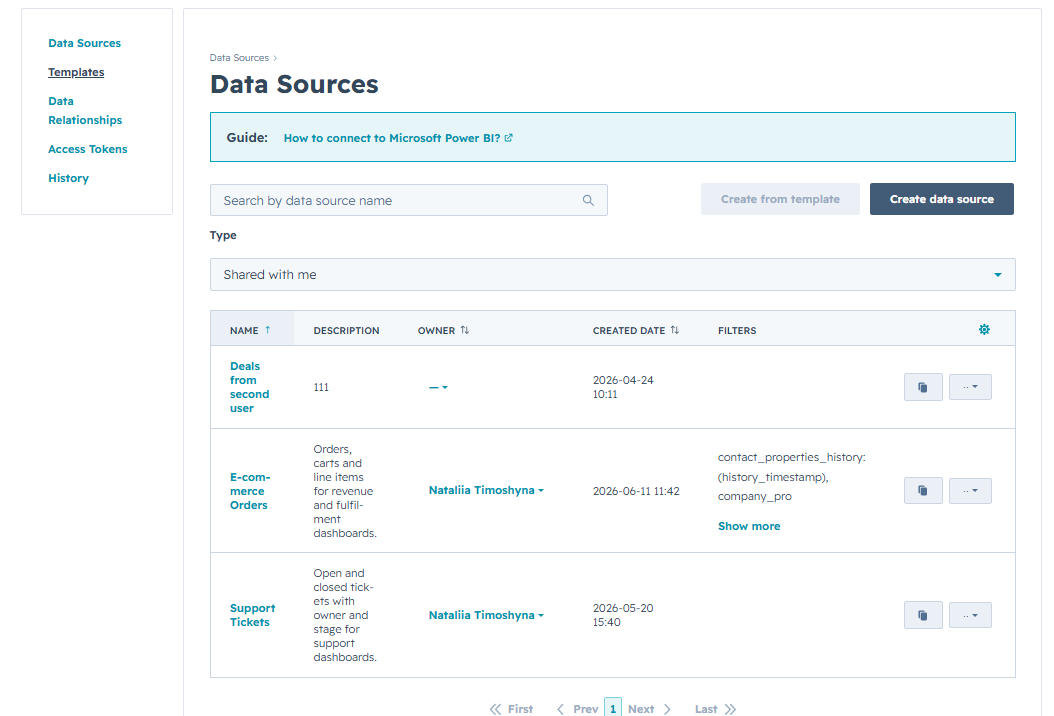Open the E-commerce Orders data source

point(250,491)
